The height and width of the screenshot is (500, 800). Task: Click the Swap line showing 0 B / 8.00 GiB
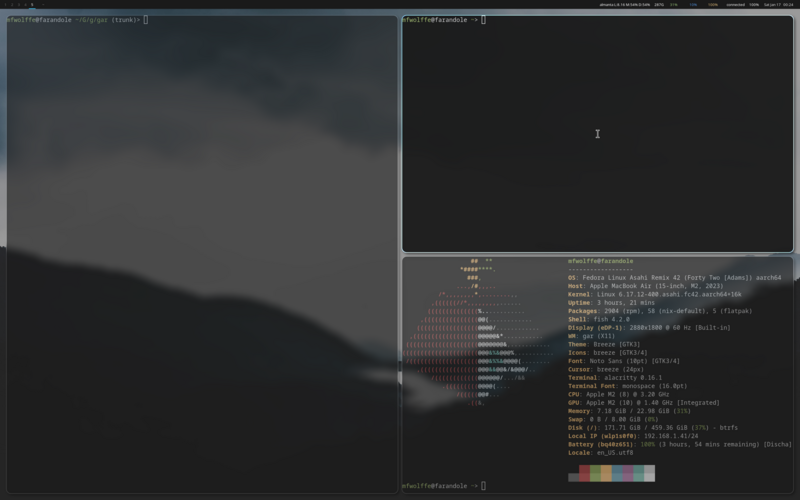(613, 419)
